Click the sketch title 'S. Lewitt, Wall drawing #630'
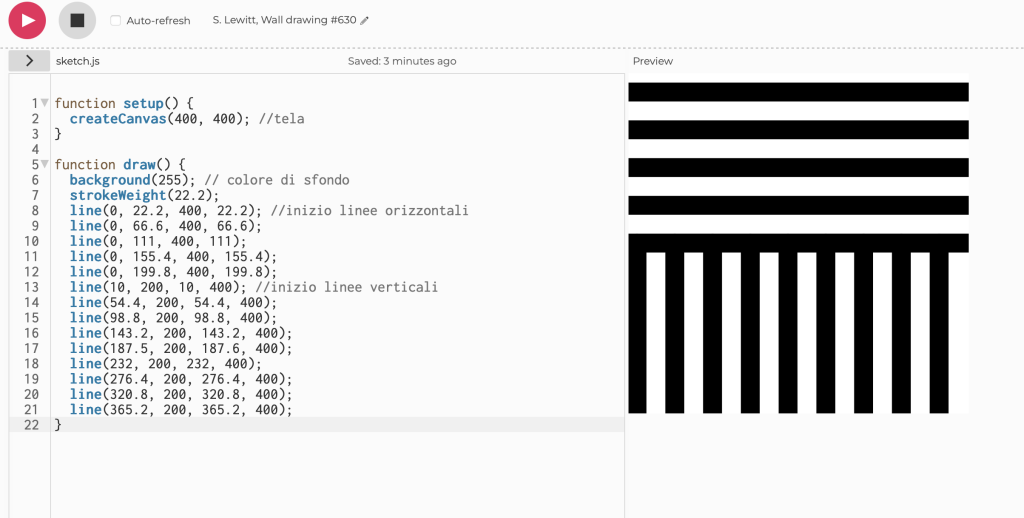The image size is (1024, 518). (284, 21)
